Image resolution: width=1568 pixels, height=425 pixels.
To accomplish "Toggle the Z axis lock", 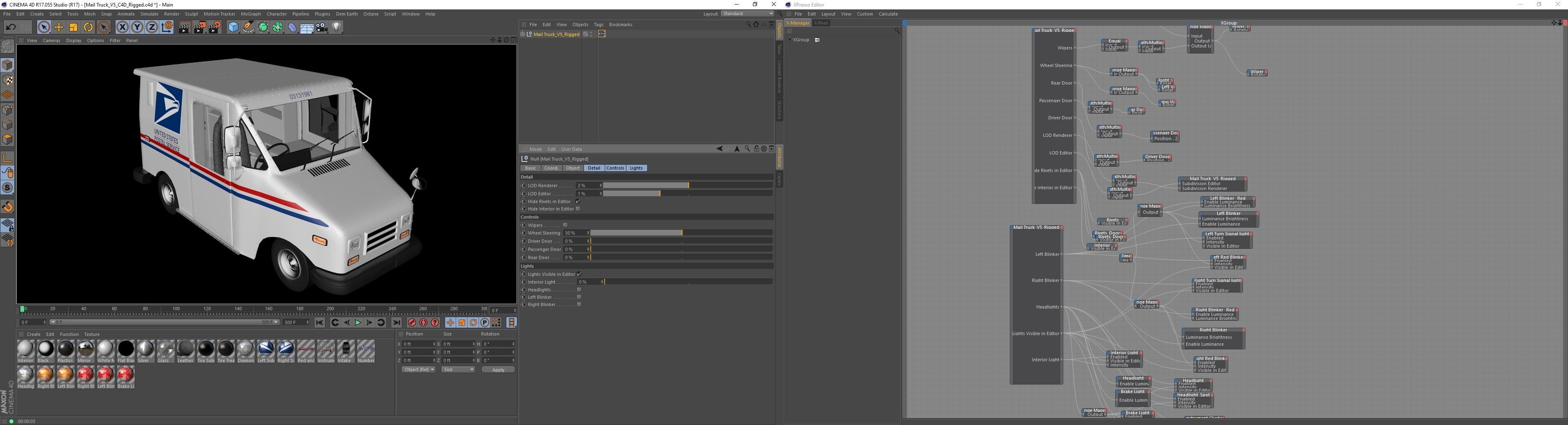I will click(x=151, y=27).
